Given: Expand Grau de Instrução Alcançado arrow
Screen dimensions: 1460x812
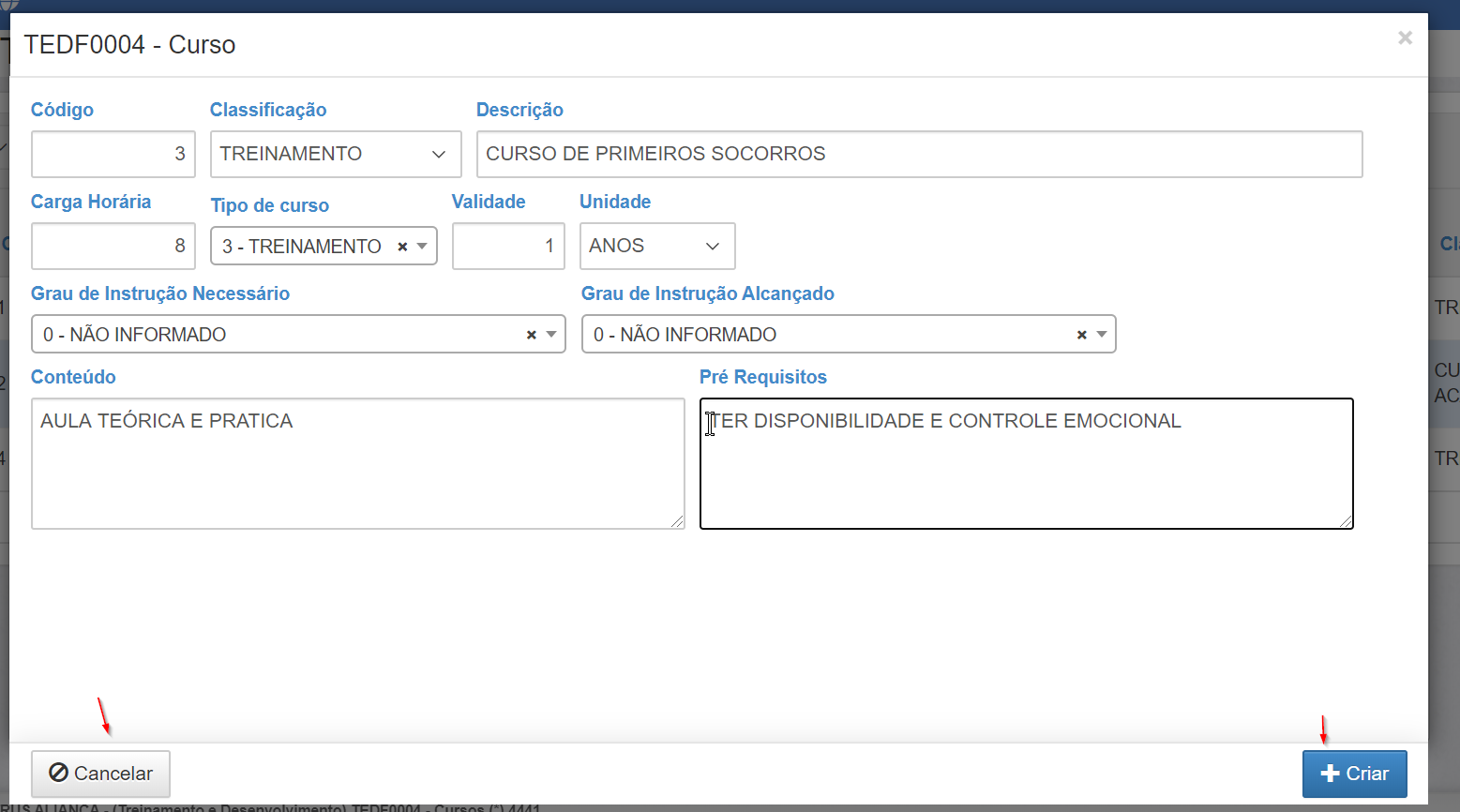Looking at the screenshot, I should [1102, 335].
